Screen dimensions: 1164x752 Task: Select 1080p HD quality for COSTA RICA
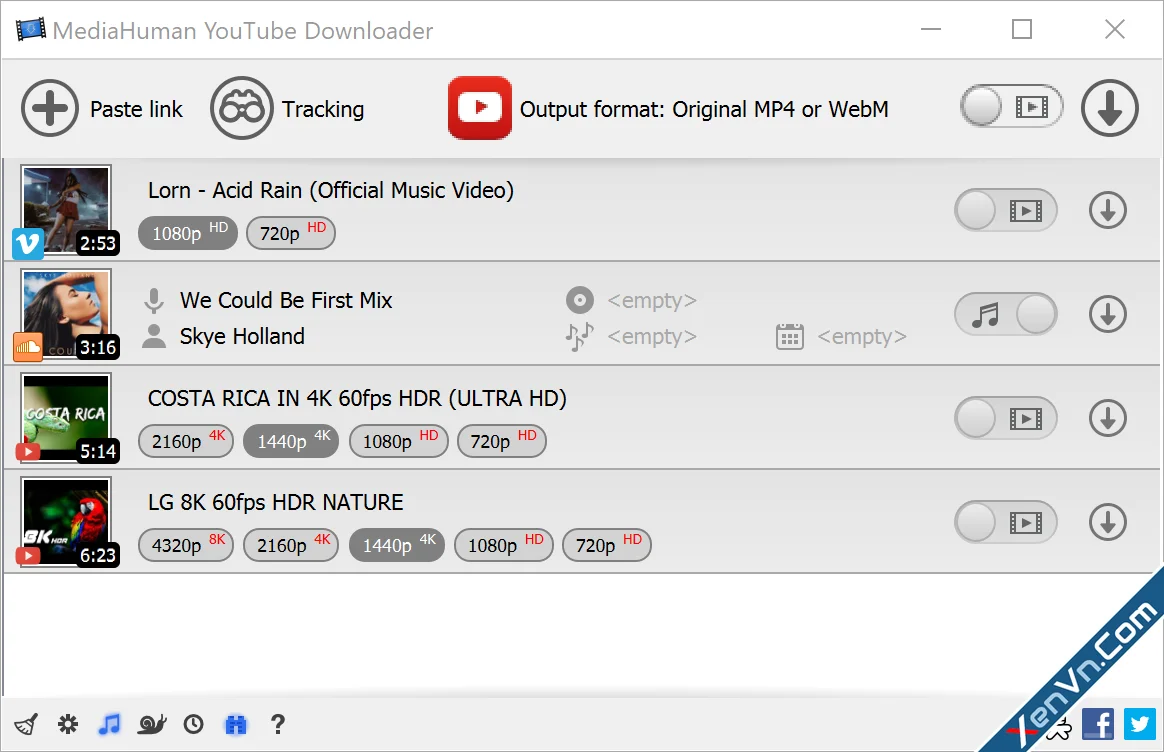(399, 441)
